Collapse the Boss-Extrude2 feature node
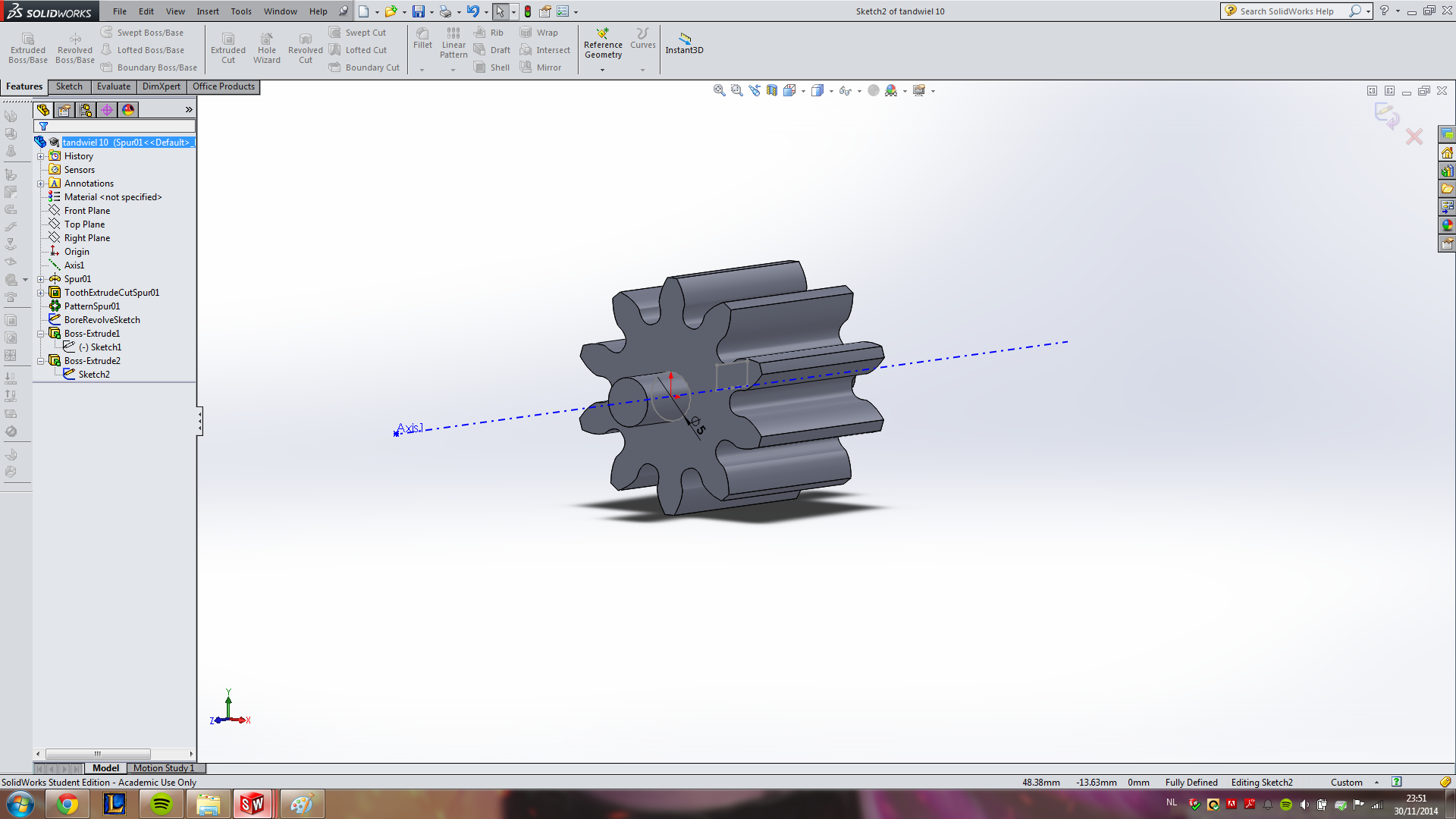The width and height of the screenshot is (1456, 819). (41, 361)
